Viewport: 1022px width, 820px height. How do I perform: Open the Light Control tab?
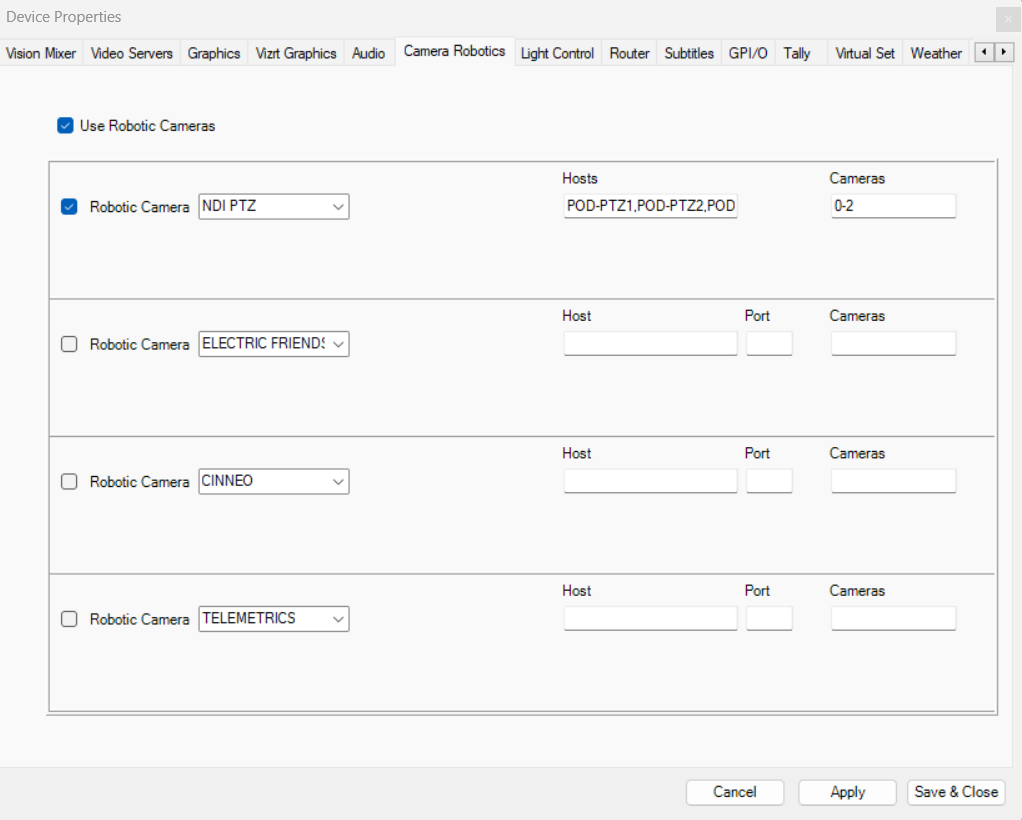[557, 53]
